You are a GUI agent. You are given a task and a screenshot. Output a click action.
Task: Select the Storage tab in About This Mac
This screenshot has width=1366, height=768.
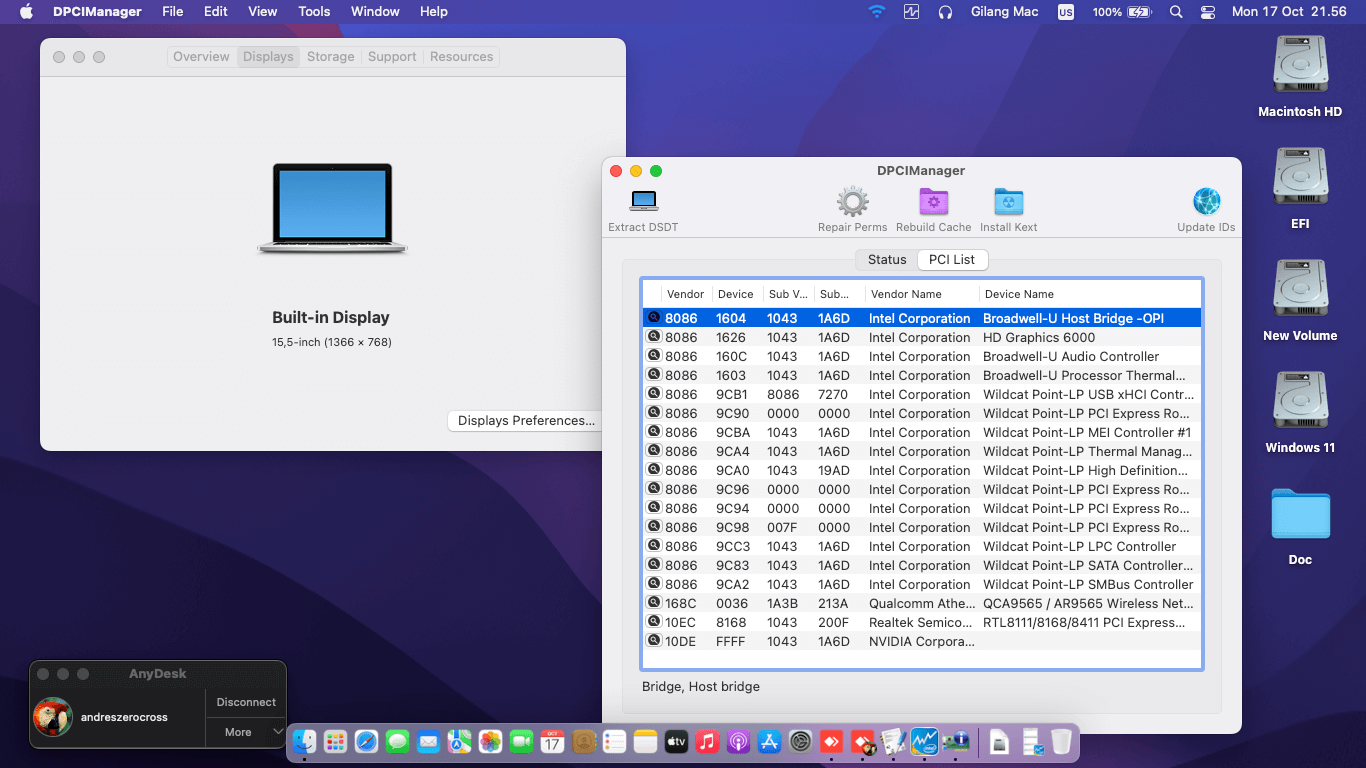click(x=330, y=57)
